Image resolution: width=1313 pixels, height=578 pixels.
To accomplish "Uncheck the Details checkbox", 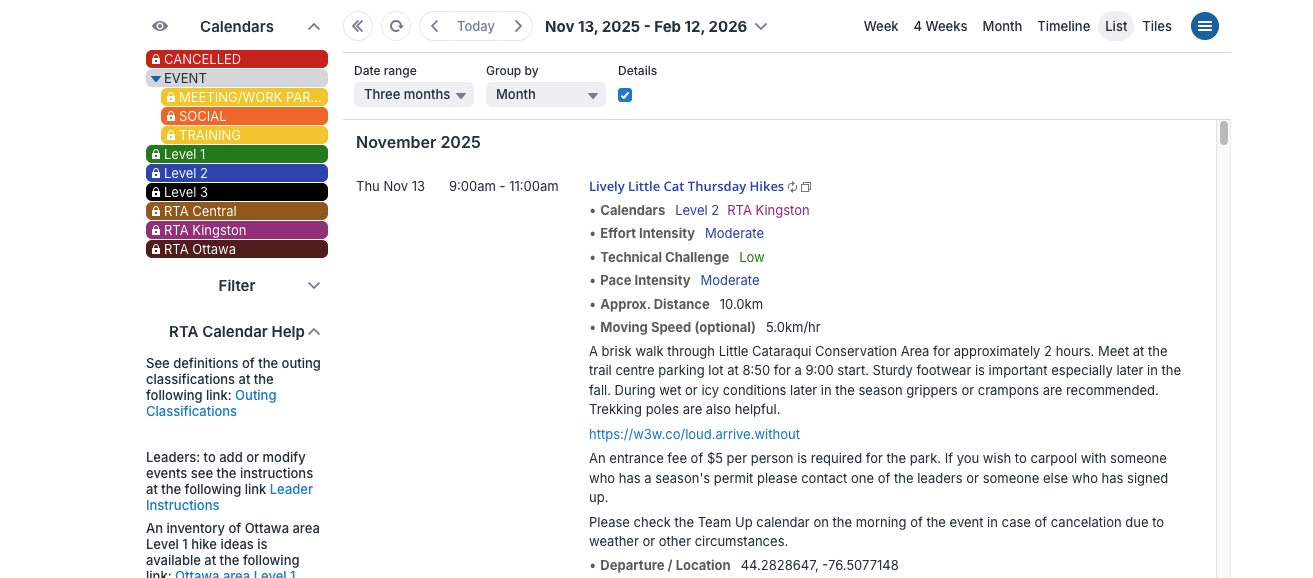I will click(625, 95).
